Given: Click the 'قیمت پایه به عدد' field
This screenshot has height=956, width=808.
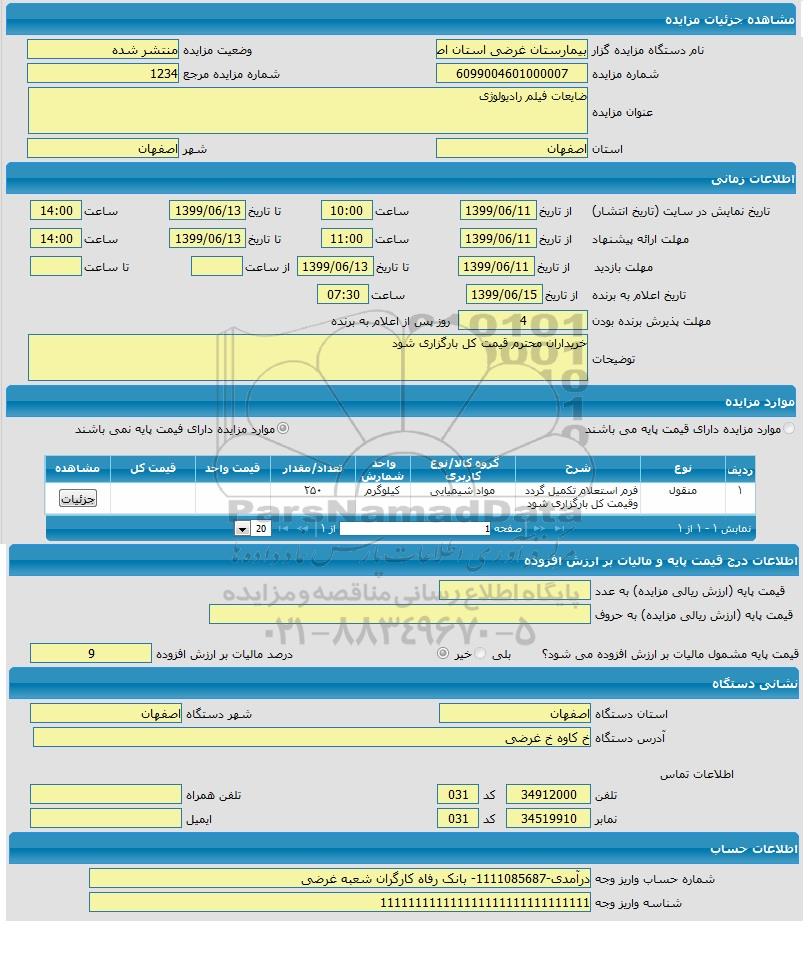Looking at the screenshot, I should tap(515, 590).
